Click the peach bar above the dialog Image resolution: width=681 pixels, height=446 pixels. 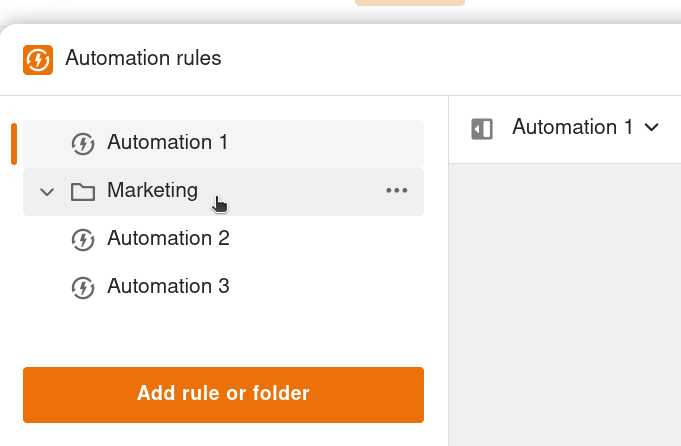click(410, 3)
